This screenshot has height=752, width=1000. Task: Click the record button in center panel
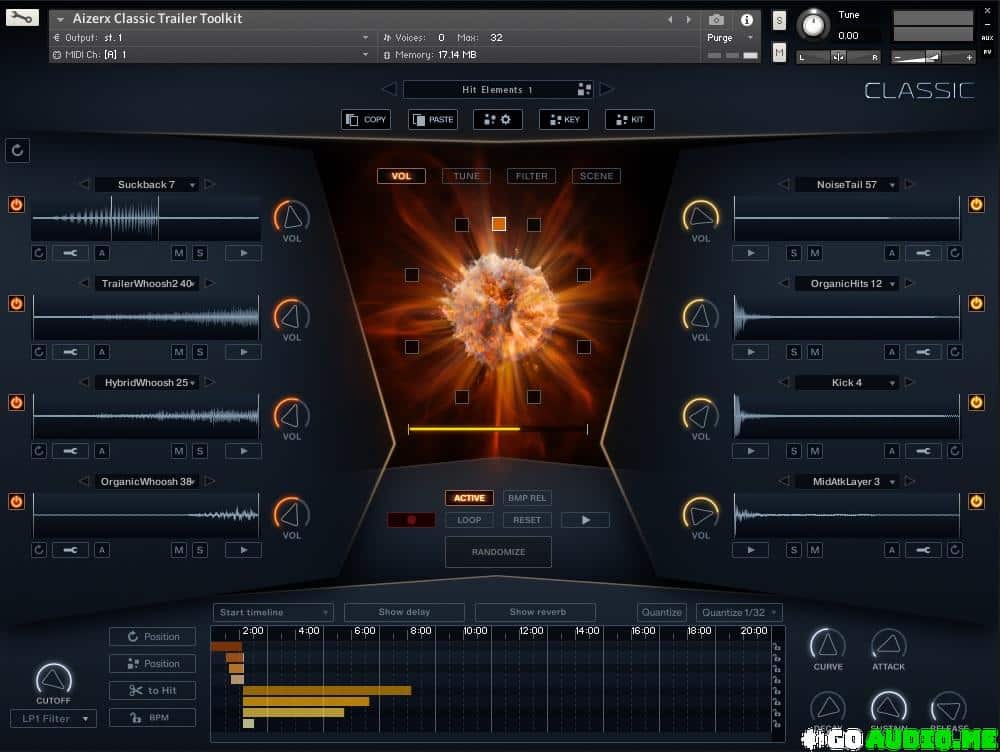411,520
